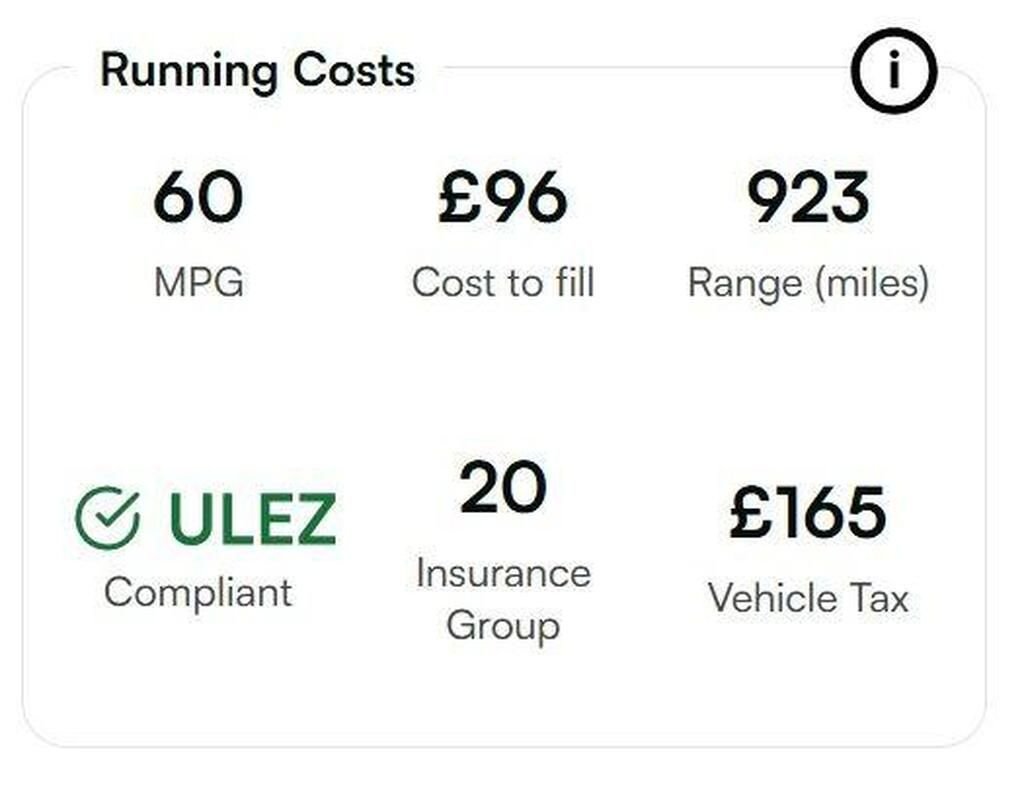Click the pound sign before 96
Screen dimensions: 1024x787
click(x=458, y=197)
